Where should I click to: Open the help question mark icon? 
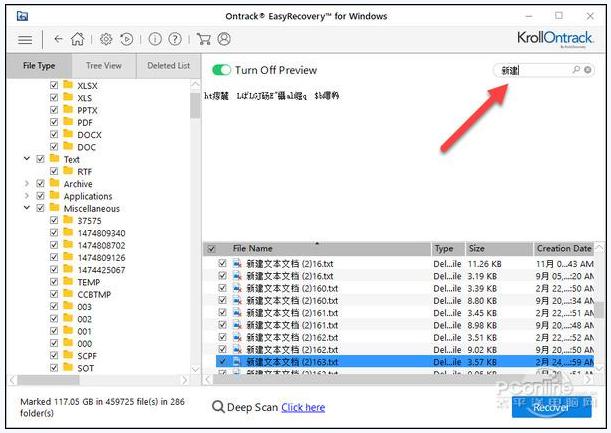point(175,39)
